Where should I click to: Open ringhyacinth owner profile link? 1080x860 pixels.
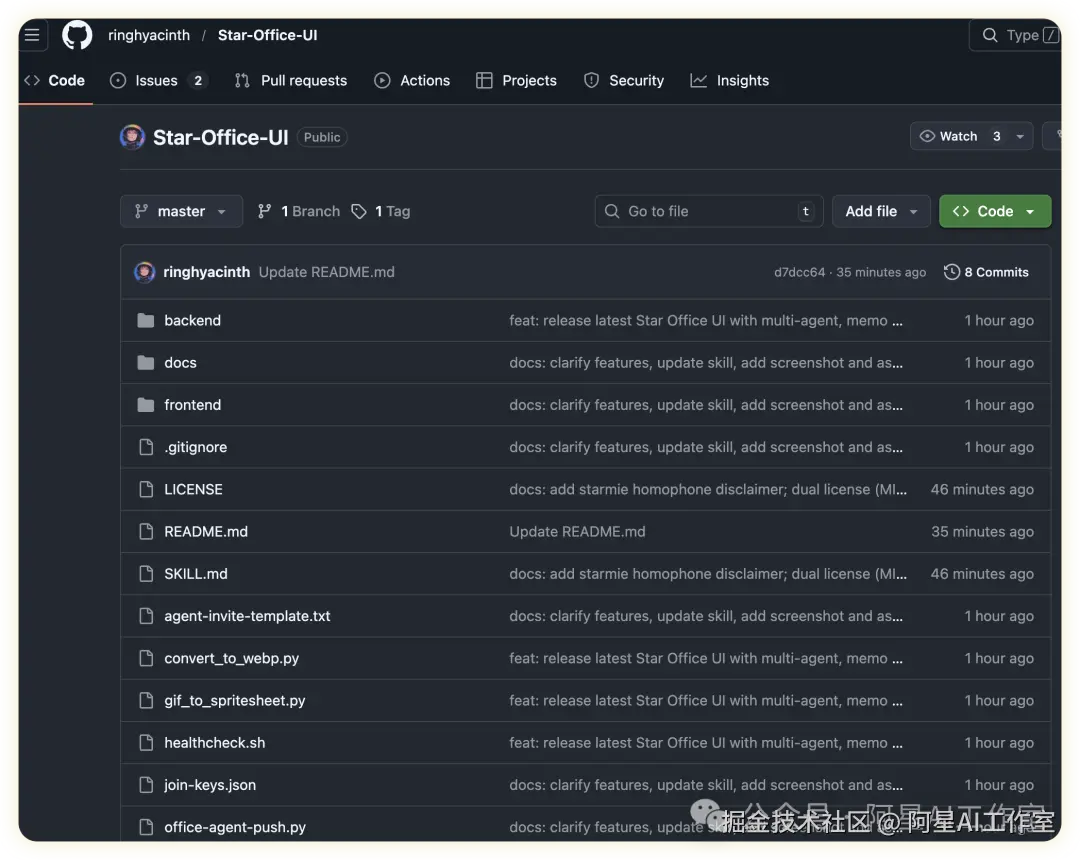[149, 35]
